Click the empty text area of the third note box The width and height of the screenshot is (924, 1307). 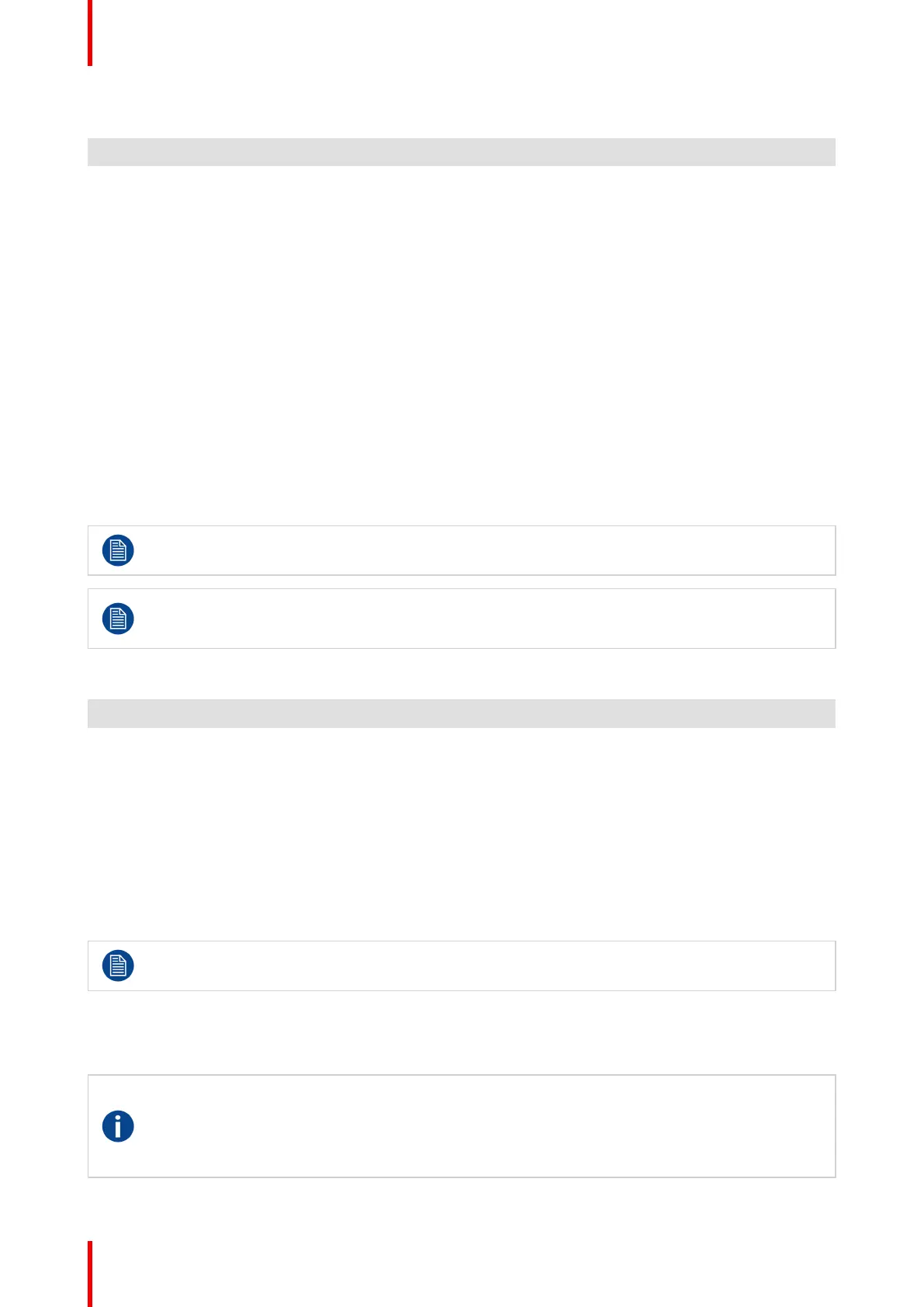[481, 966]
